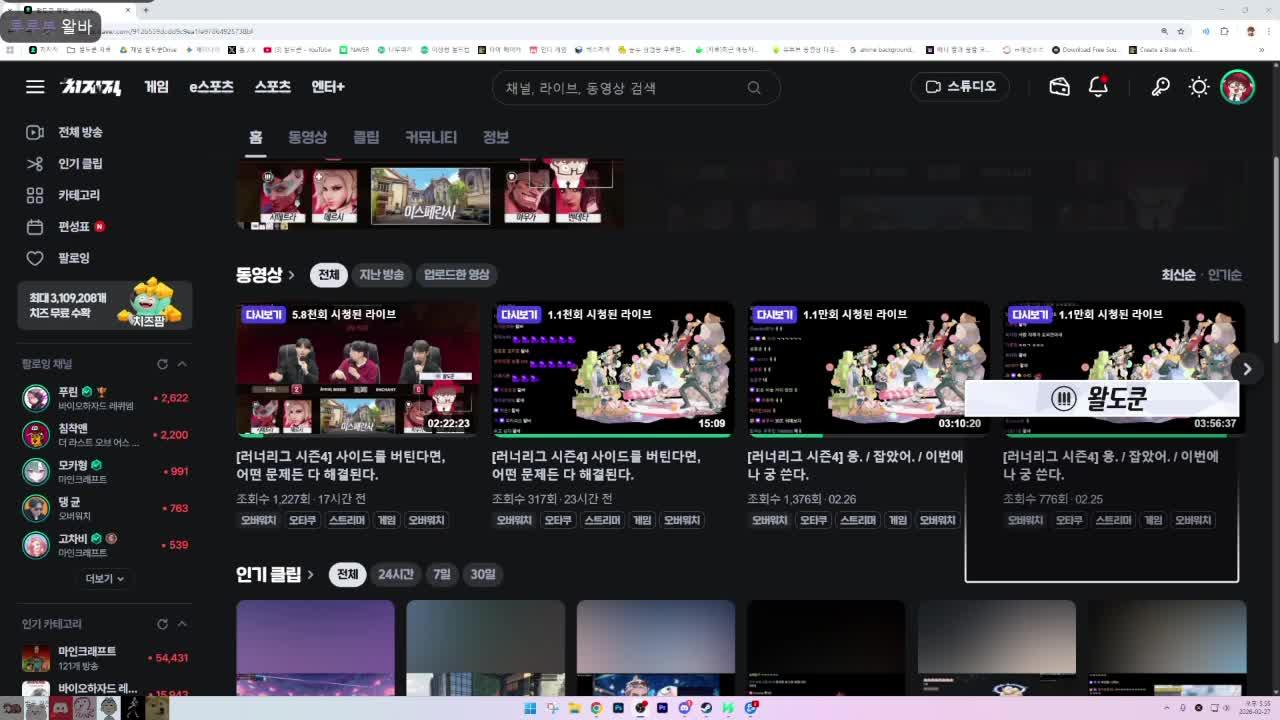
Task: Collapse the 팔로잉 채널 section chevron
Action: (x=182, y=364)
